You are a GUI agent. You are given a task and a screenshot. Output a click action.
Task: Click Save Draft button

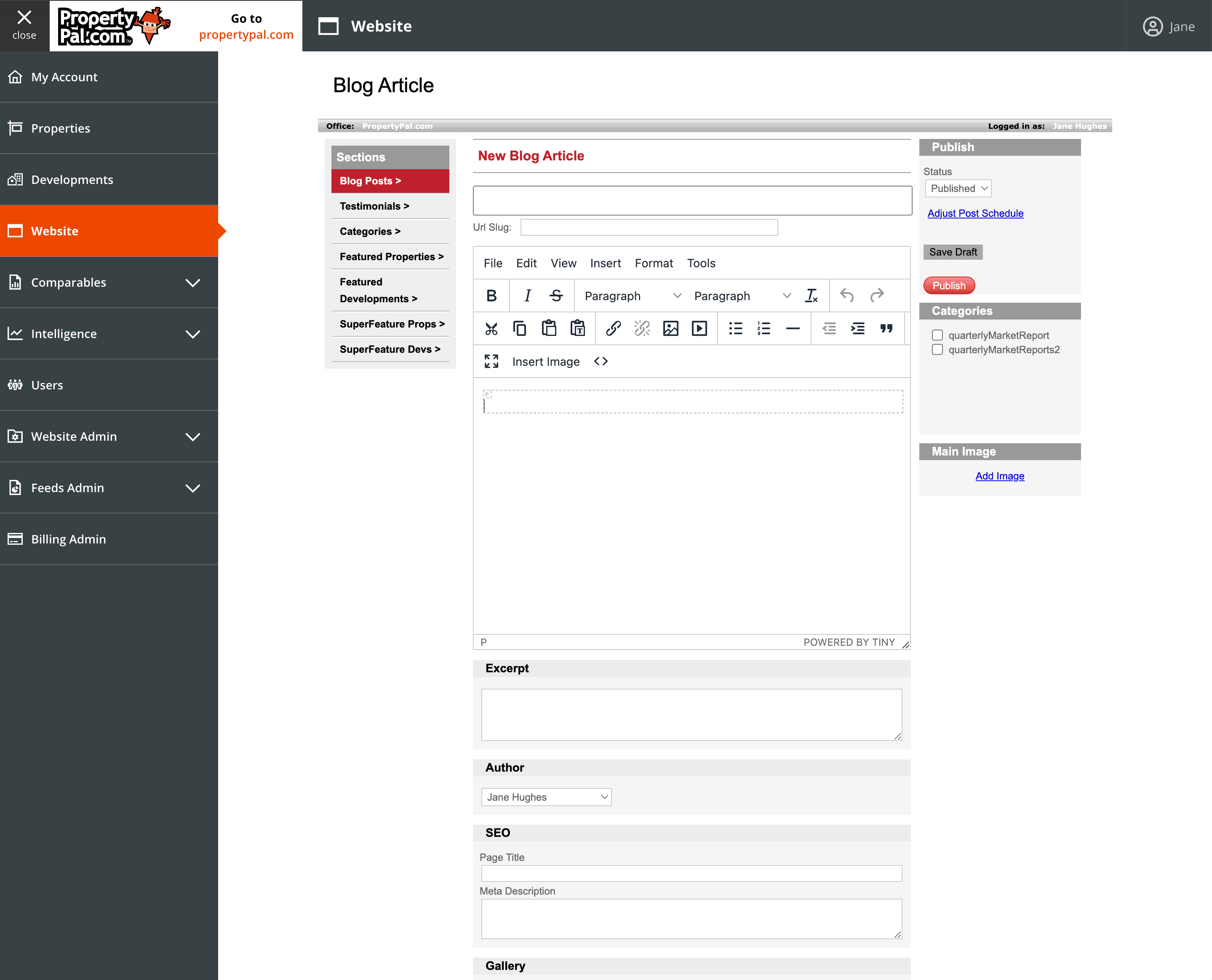953,252
